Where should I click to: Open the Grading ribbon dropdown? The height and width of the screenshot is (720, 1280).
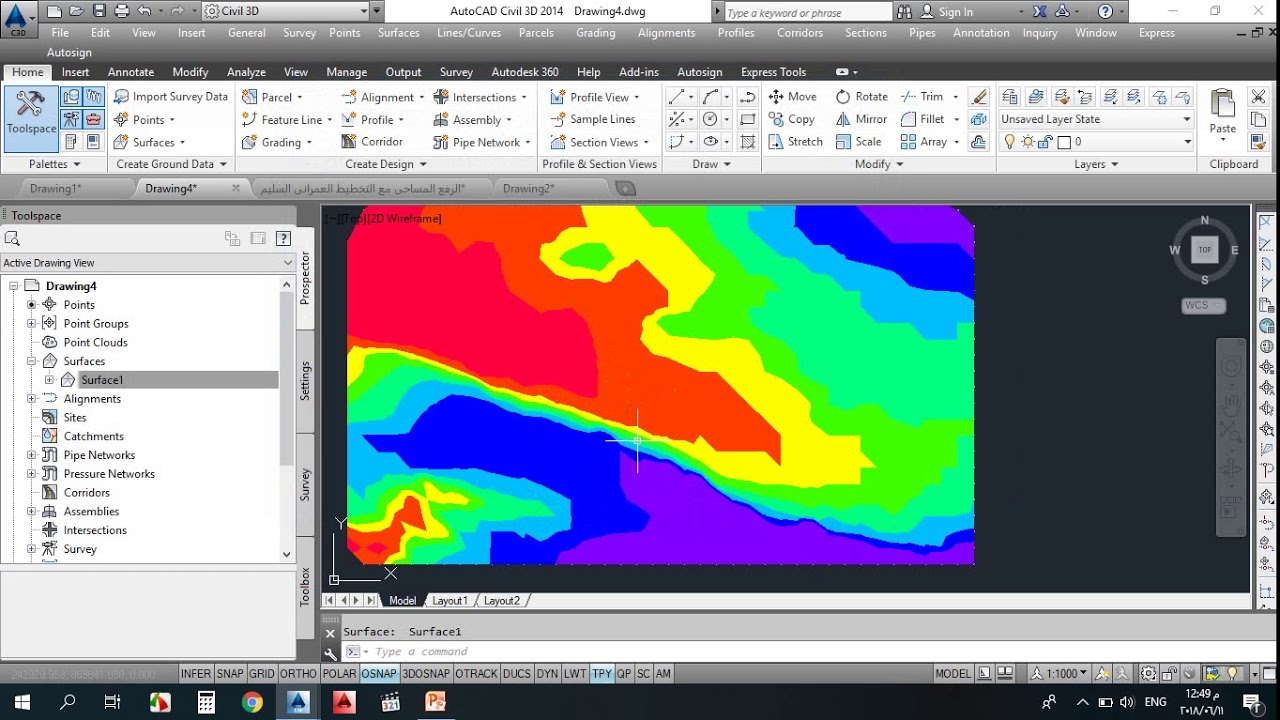tap(277, 142)
